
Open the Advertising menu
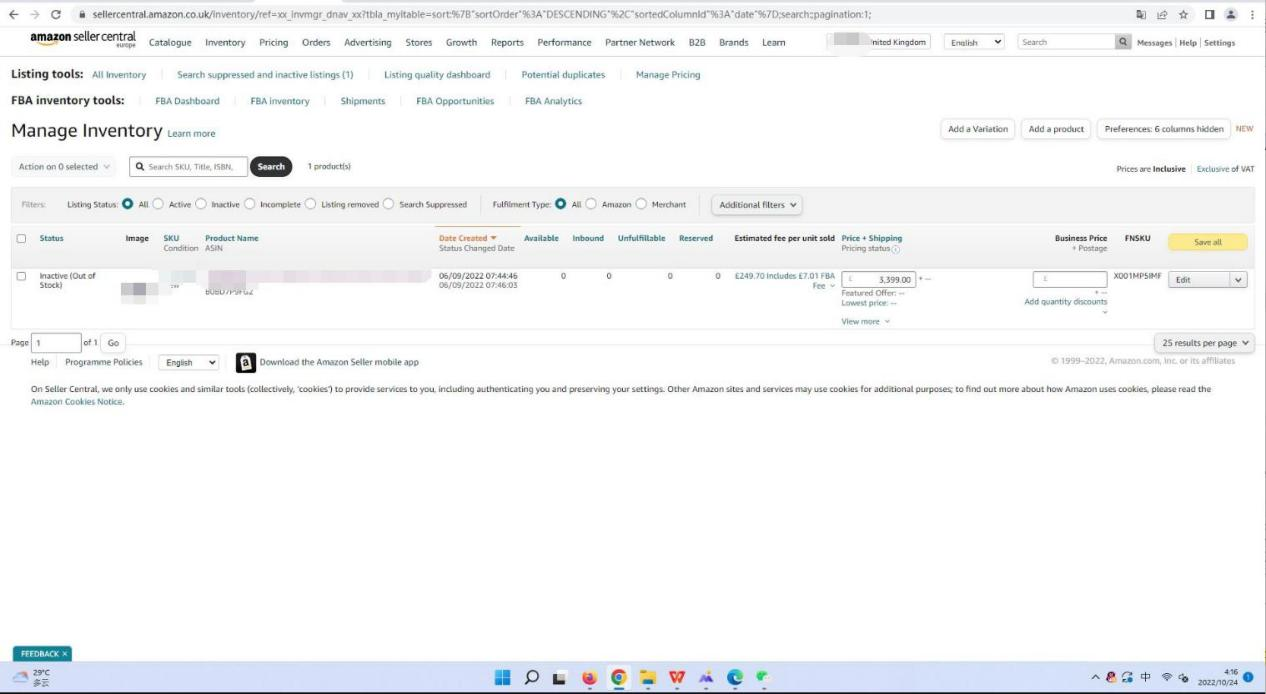tap(368, 43)
